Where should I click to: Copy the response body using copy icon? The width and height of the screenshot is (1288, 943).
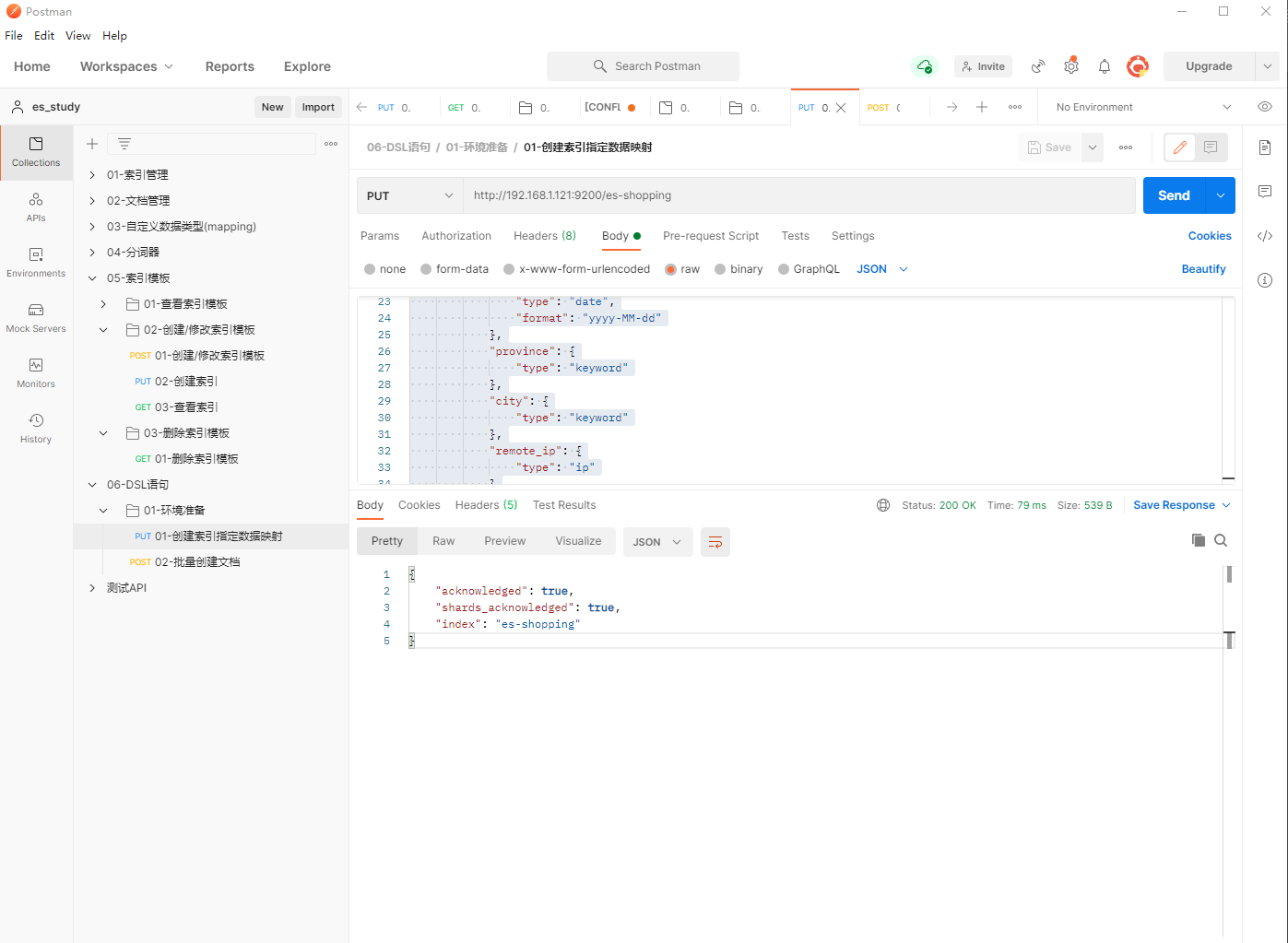pyautogui.click(x=1198, y=540)
